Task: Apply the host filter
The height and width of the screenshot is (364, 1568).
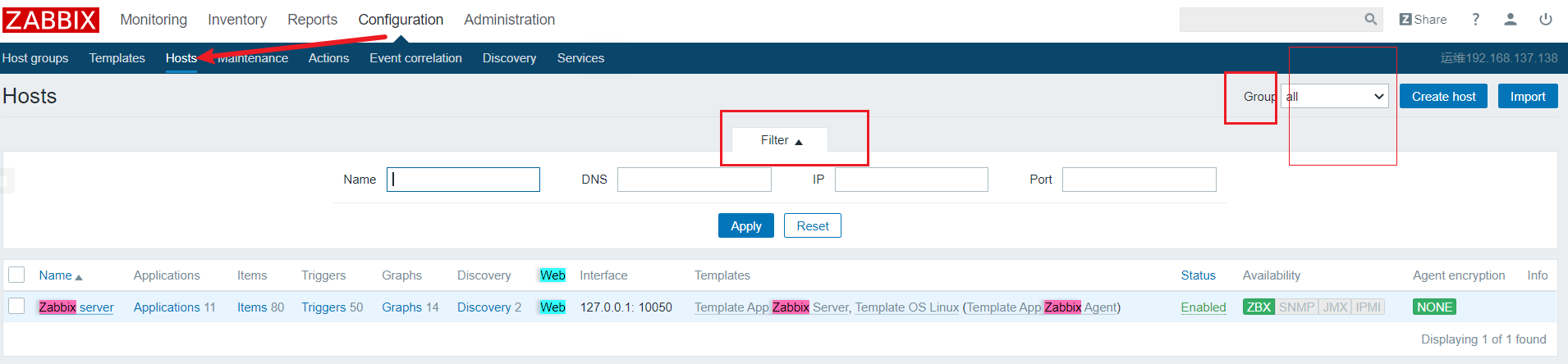Action: [x=746, y=225]
